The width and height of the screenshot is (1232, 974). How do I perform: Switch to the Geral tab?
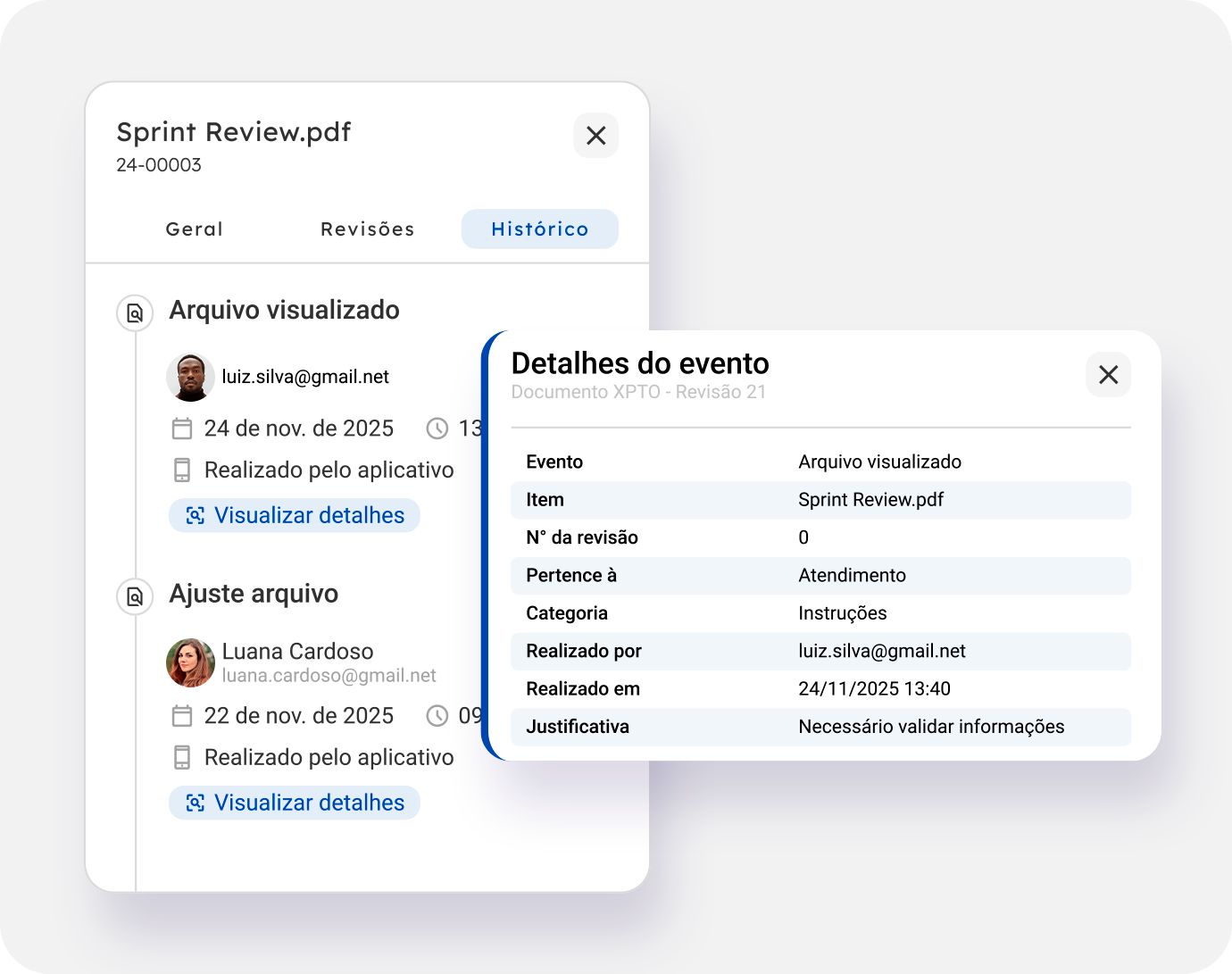(x=194, y=229)
